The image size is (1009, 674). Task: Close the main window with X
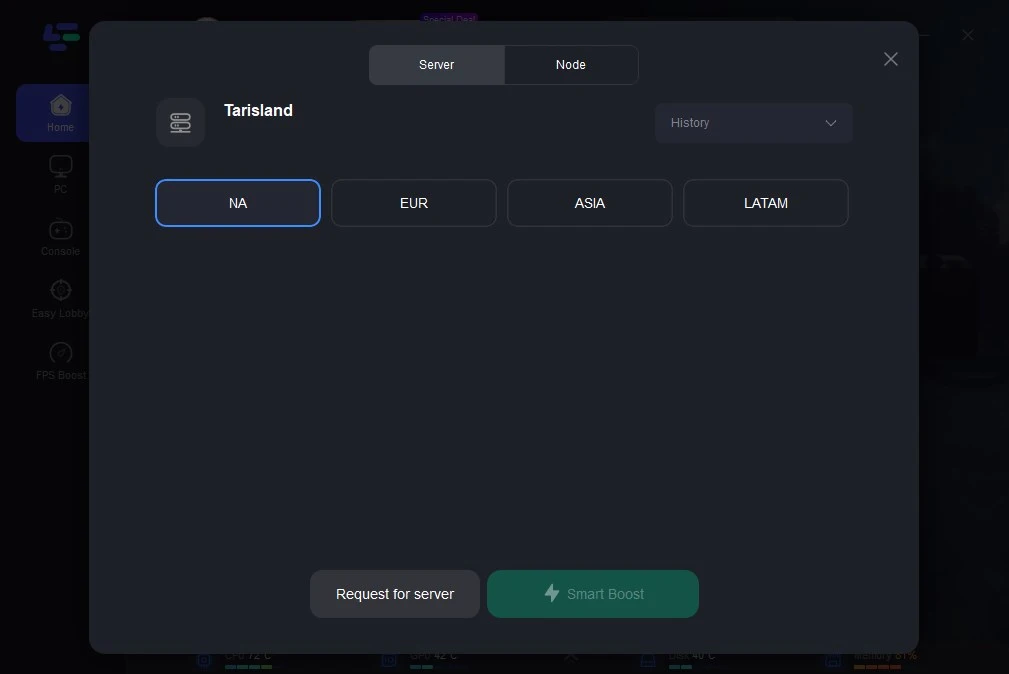click(968, 35)
